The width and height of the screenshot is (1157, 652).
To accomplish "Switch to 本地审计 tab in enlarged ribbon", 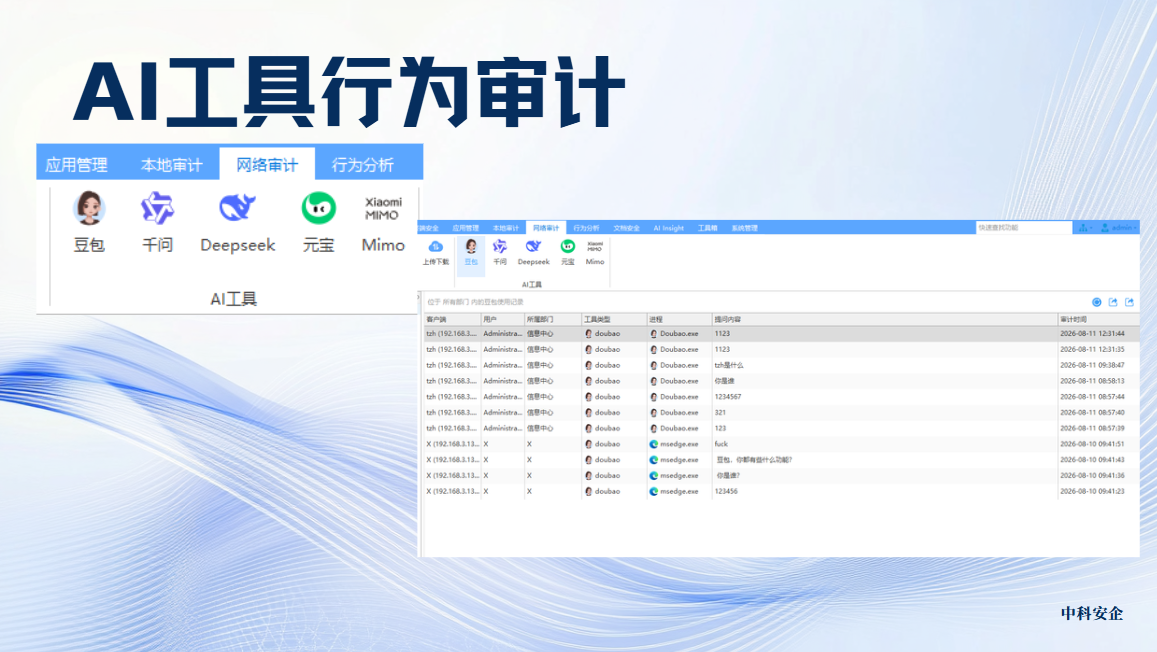I will tap(171, 165).
